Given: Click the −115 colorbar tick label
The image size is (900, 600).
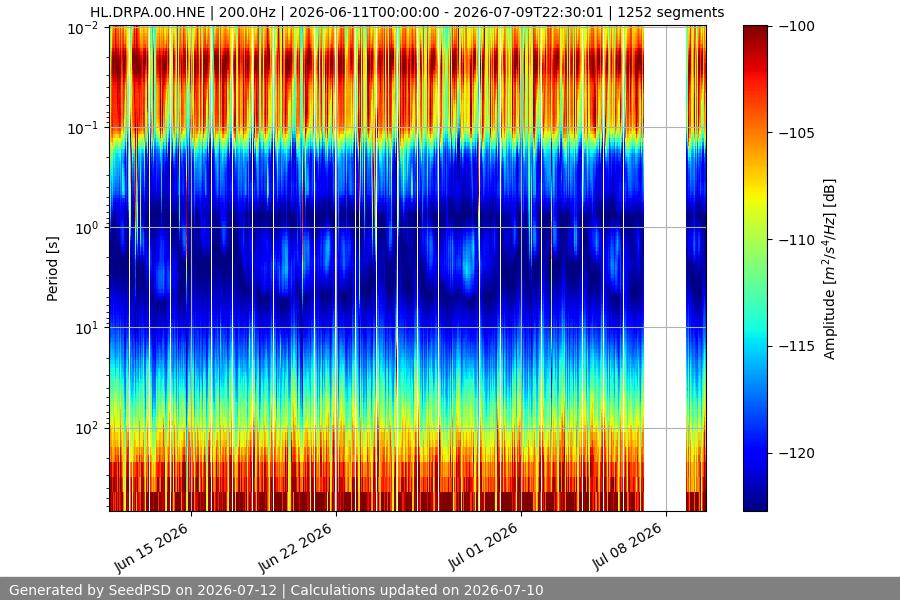Looking at the screenshot, I should click(x=797, y=346).
